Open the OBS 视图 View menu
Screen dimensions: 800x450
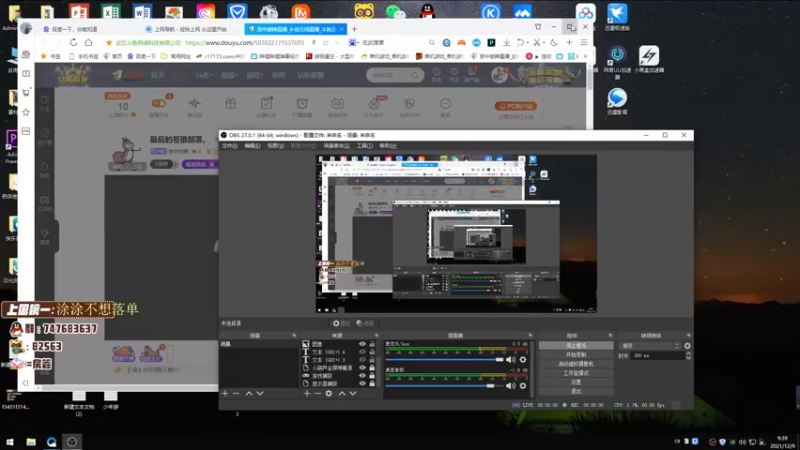point(276,146)
